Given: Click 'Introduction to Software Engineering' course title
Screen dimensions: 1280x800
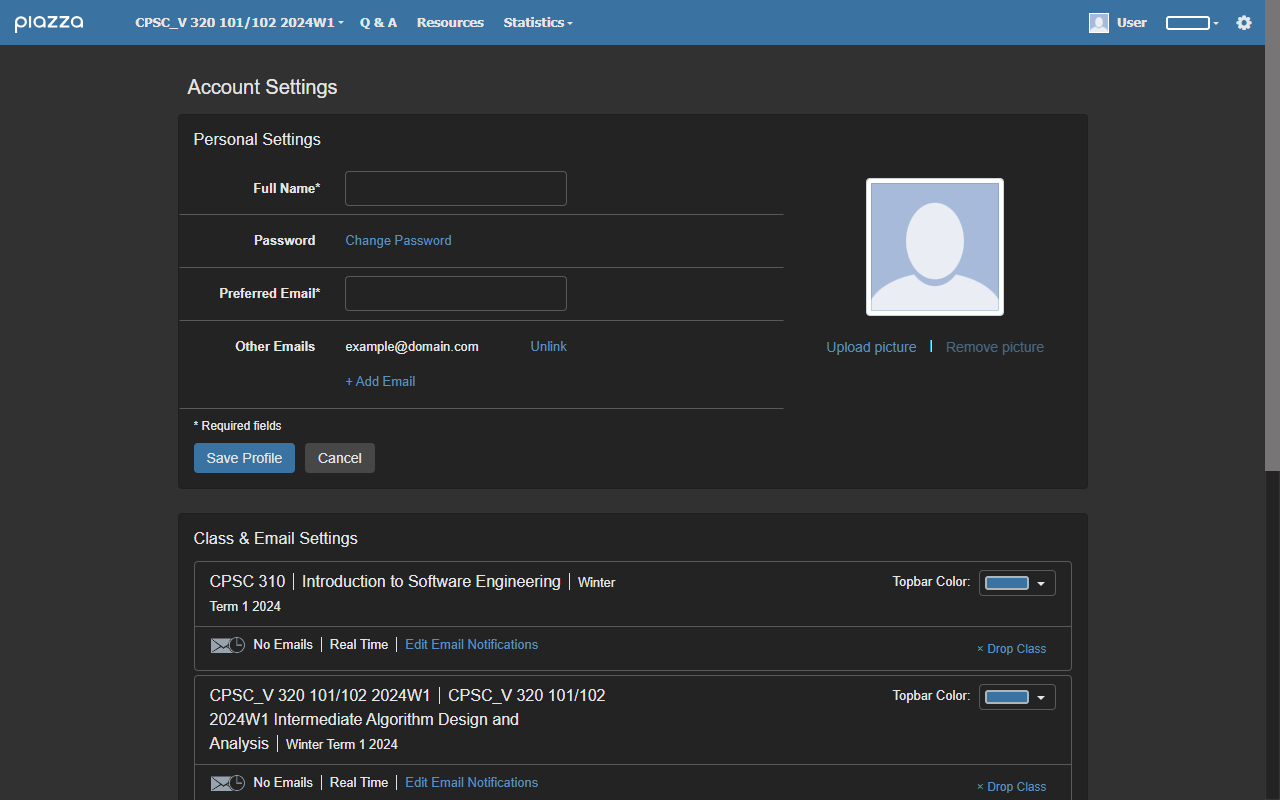Looking at the screenshot, I should pyautogui.click(x=431, y=581).
